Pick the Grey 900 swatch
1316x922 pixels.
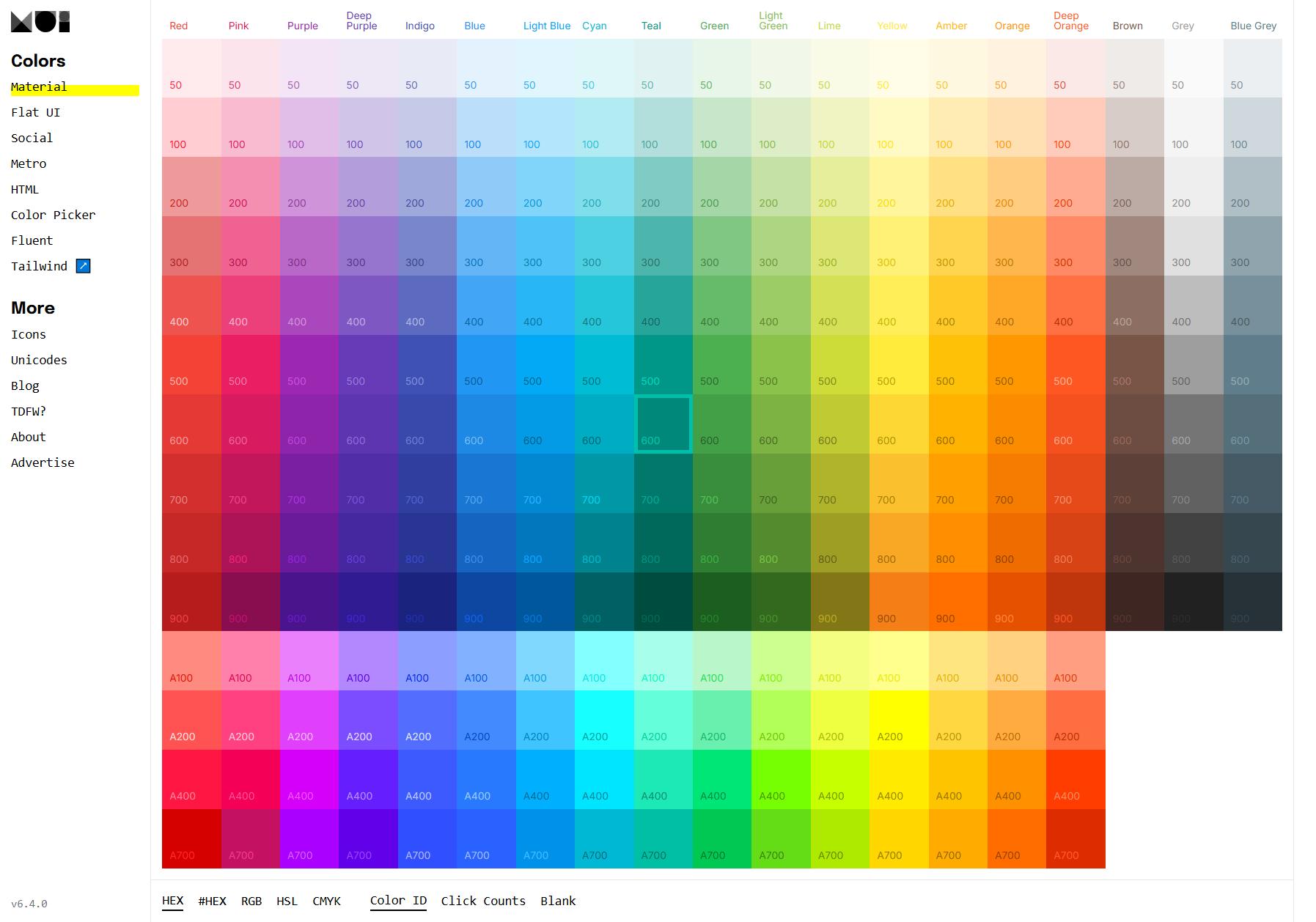[1194, 602]
